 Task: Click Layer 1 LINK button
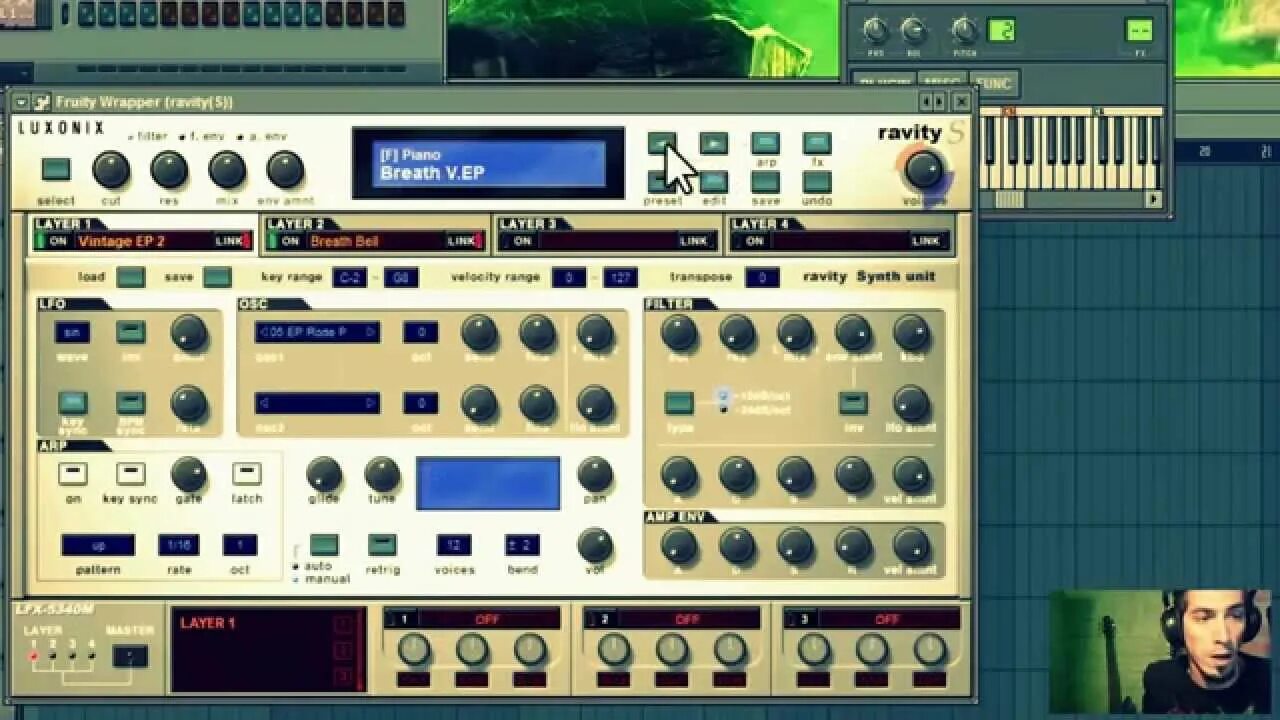tap(230, 241)
